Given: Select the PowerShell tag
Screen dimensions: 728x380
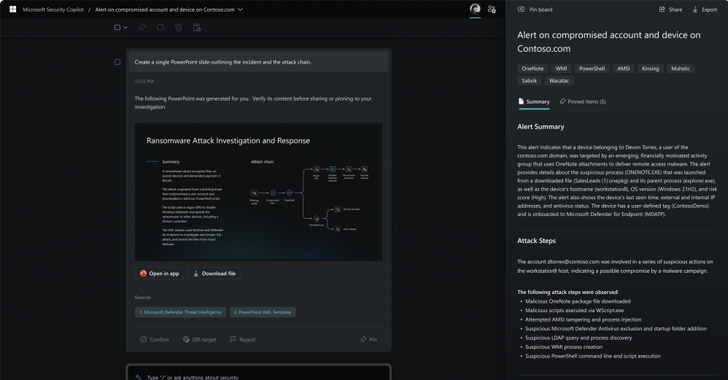Looking at the screenshot, I should coord(592,68).
